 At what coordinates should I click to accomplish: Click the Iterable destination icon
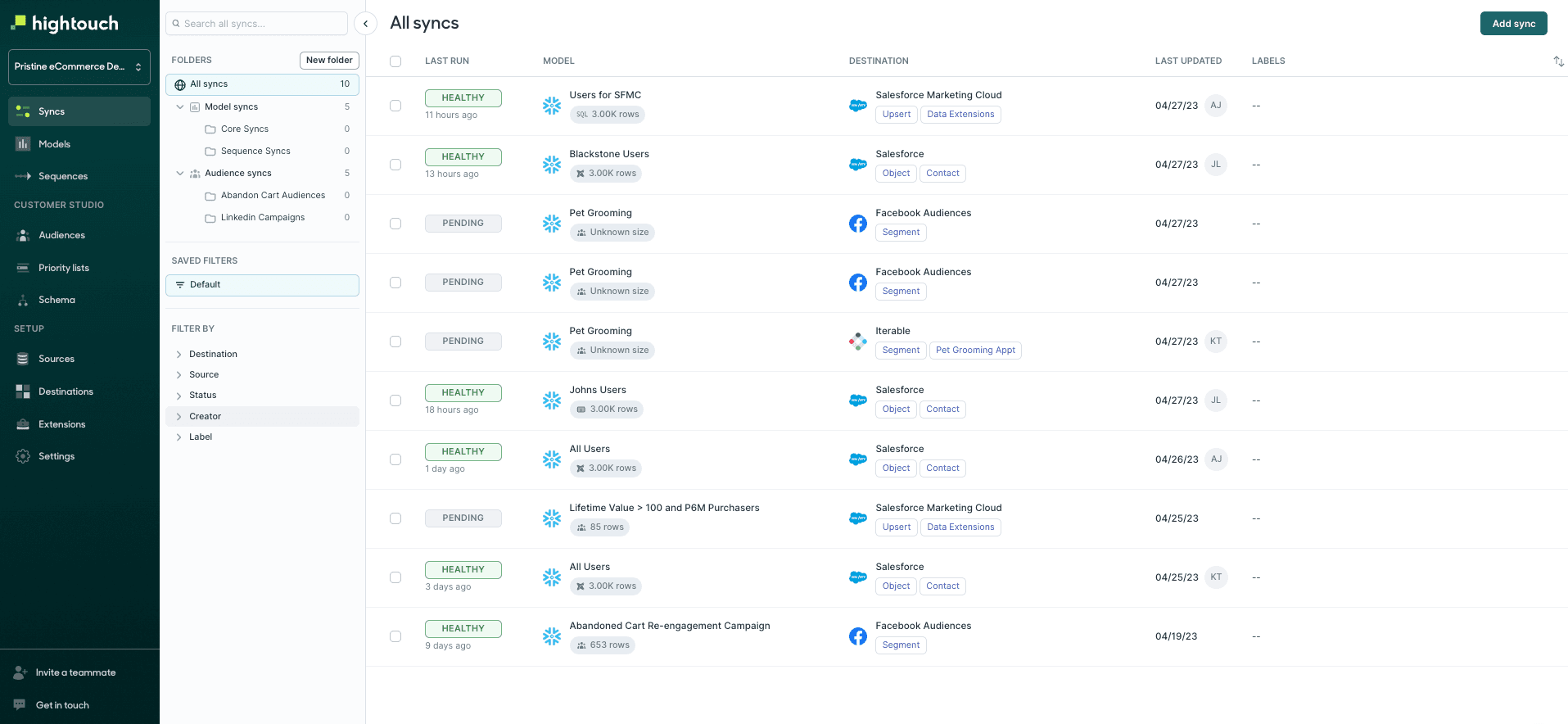857,342
